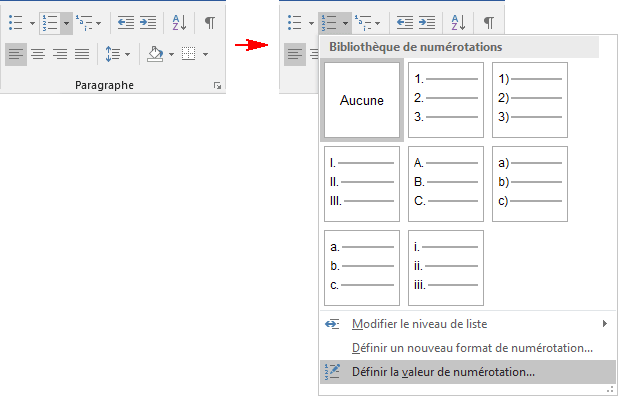Open numbering dropdown arrow in left Paragraphe panel
This screenshot has width=618, height=396.
coord(66,23)
